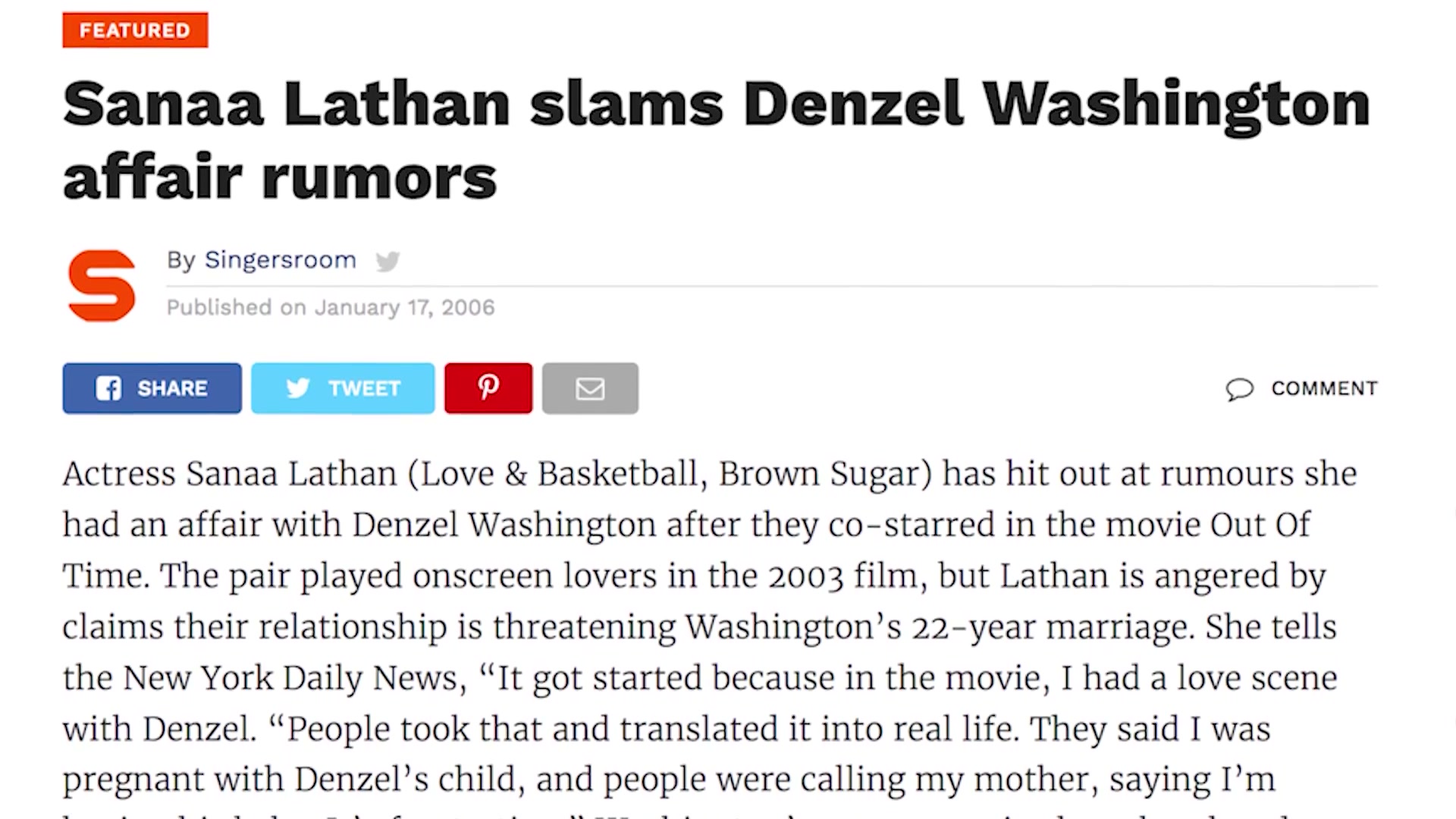
Task: Click the "New York Daily News" mention
Action: (x=291, y=678)
